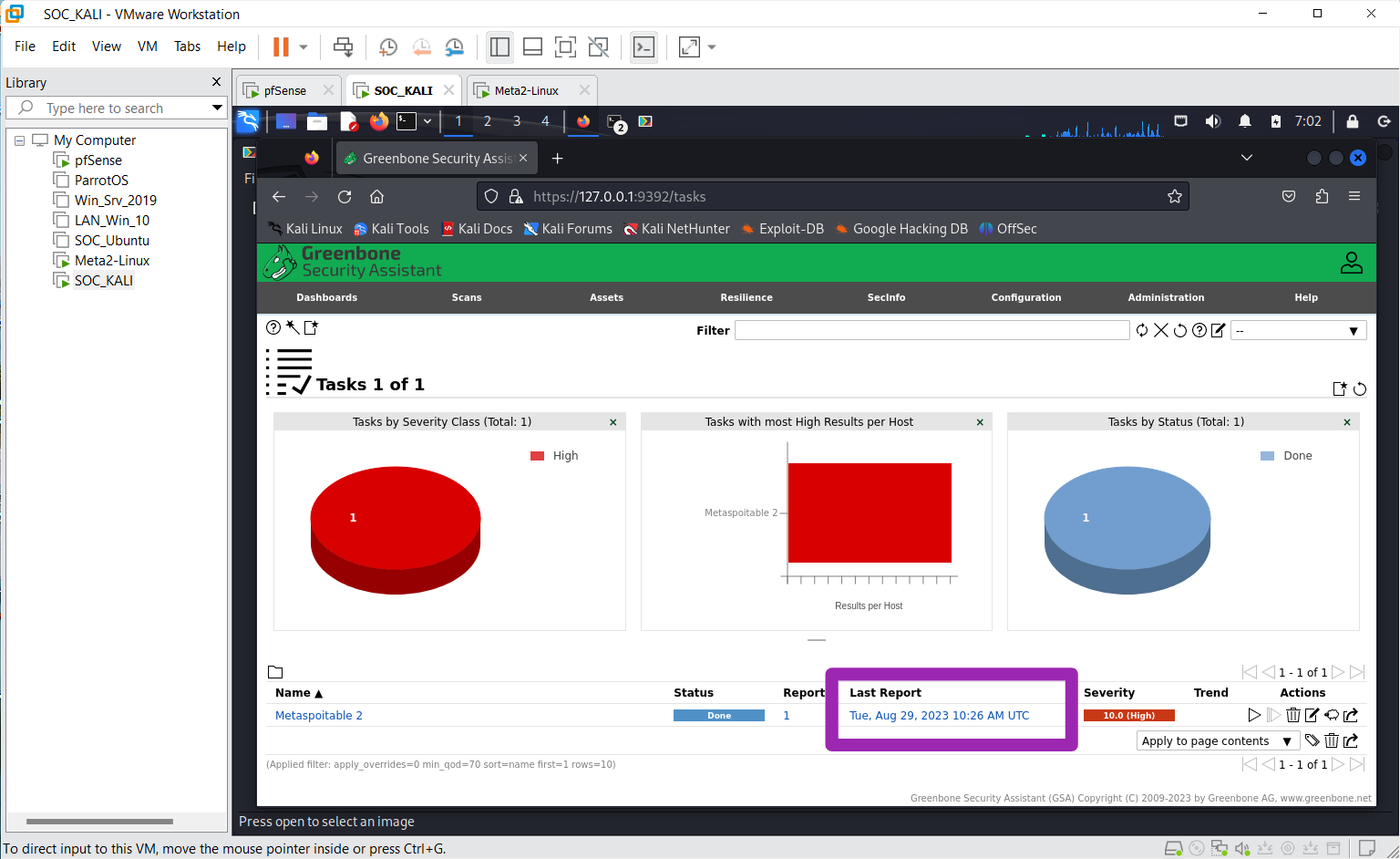Open VMware VM menu
Image resolution: width=1400 pixels, height=859 pixels.
[148, 47]
